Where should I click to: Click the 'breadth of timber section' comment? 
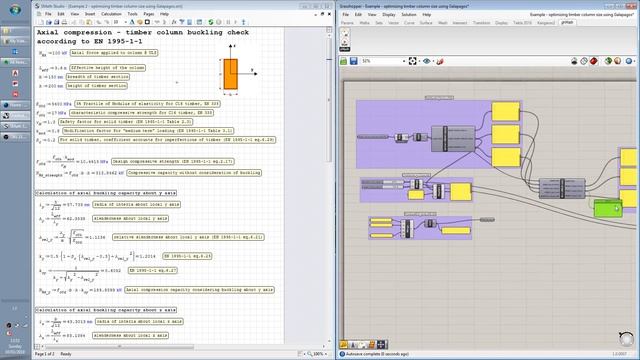pos(98,77)
